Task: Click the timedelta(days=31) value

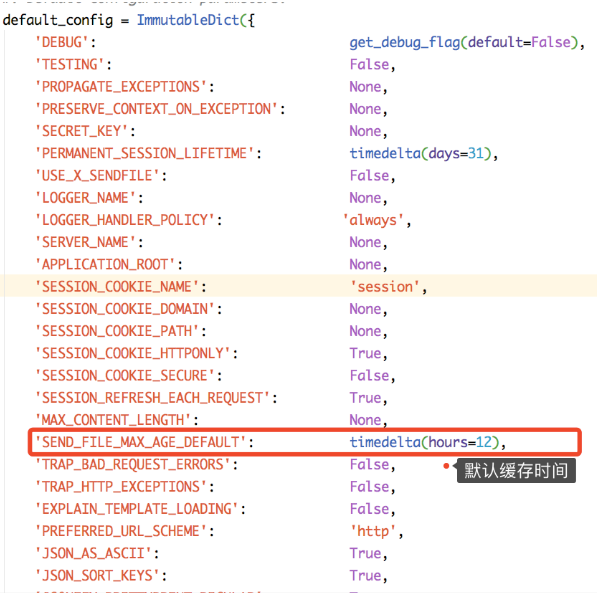Action: [x=421, y=153]
